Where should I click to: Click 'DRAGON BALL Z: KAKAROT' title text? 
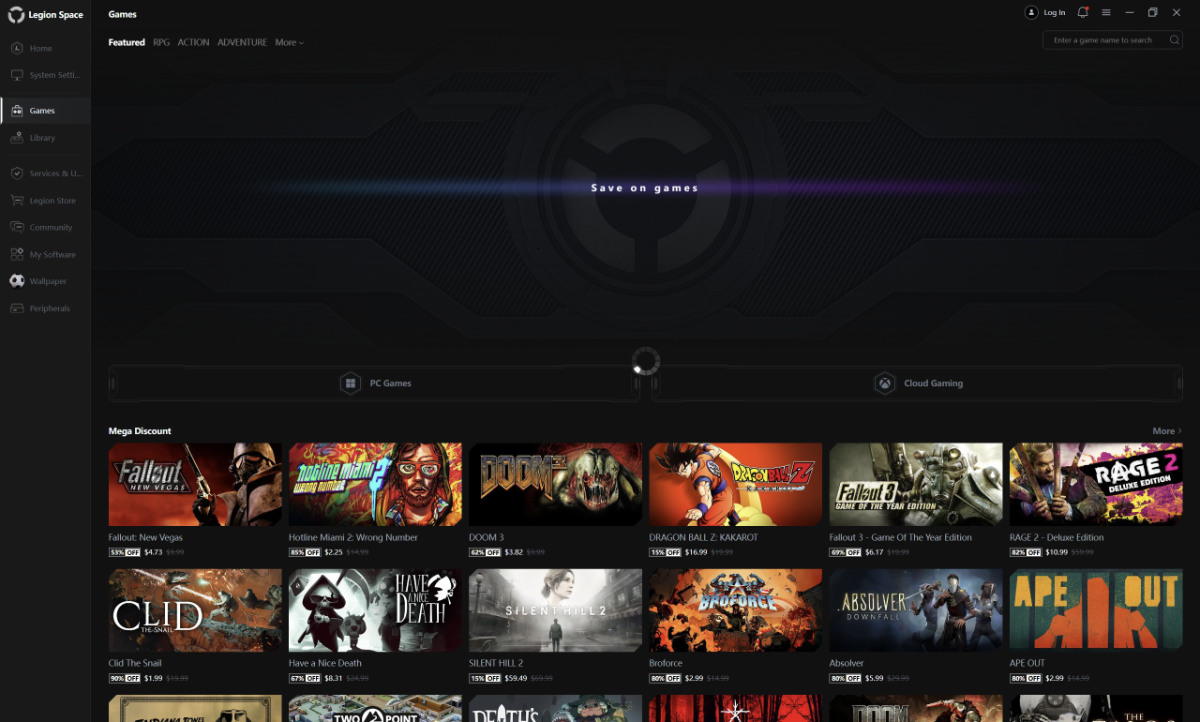tap(704, 537)
